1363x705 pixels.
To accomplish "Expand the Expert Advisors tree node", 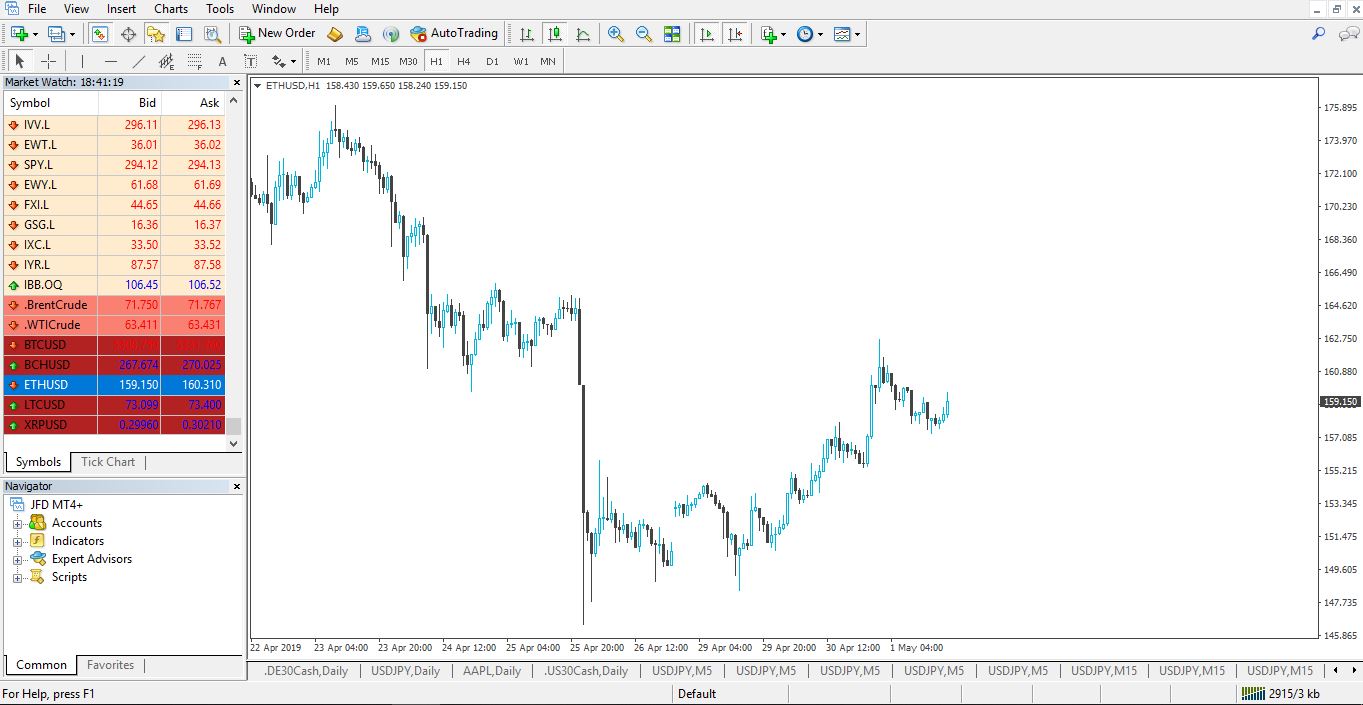I will [17, 559].
